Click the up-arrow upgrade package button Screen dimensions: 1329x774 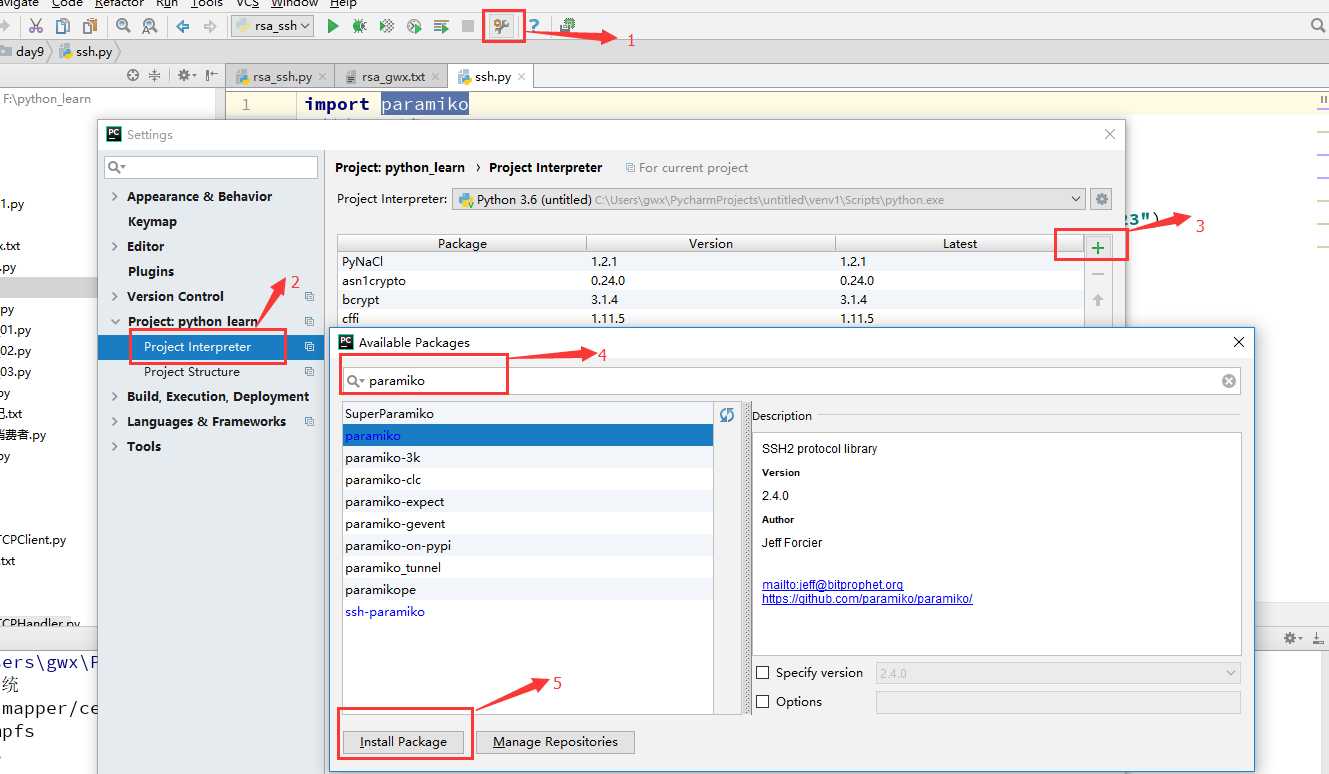[1098, 300]
